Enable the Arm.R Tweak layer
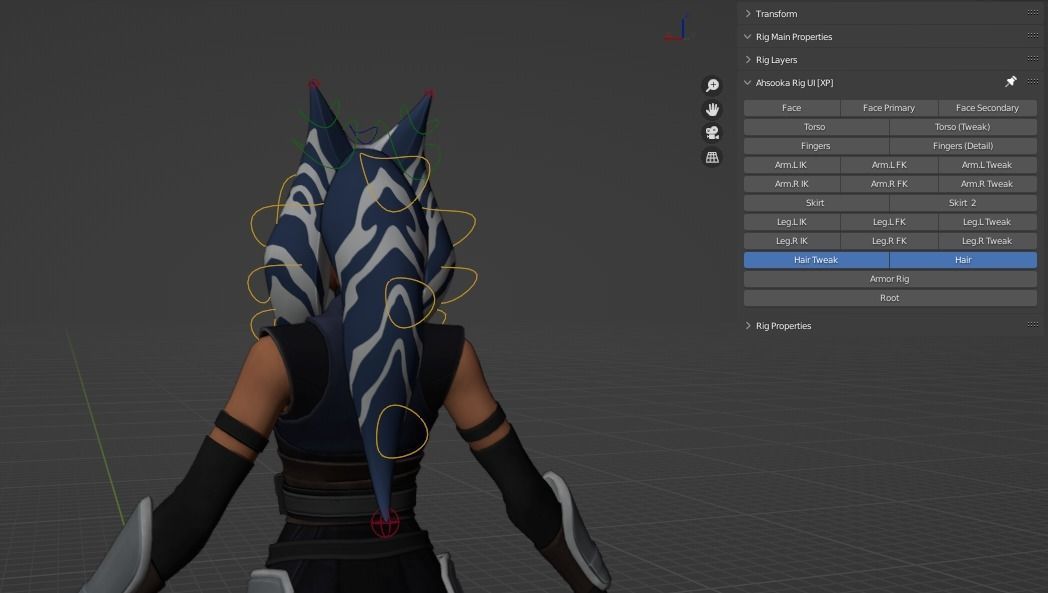This screenshot has height=593, width=1048. (987, 184)
